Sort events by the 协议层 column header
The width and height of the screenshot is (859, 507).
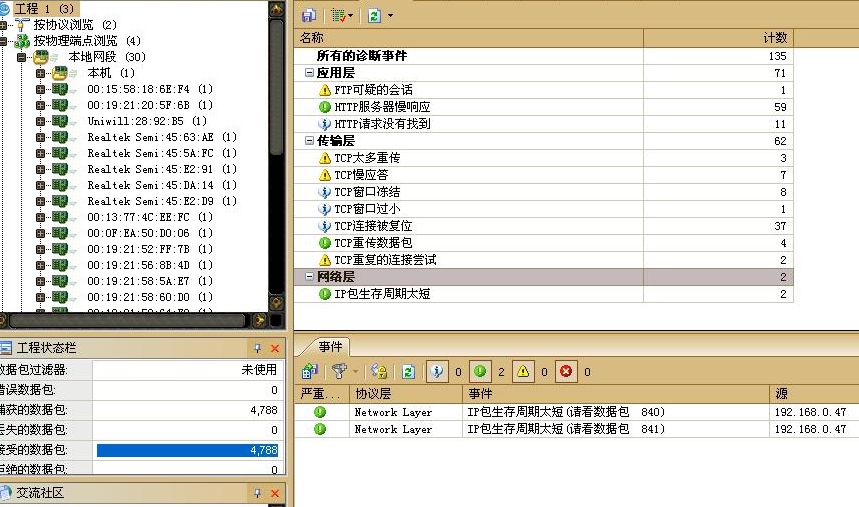point(406,394)
